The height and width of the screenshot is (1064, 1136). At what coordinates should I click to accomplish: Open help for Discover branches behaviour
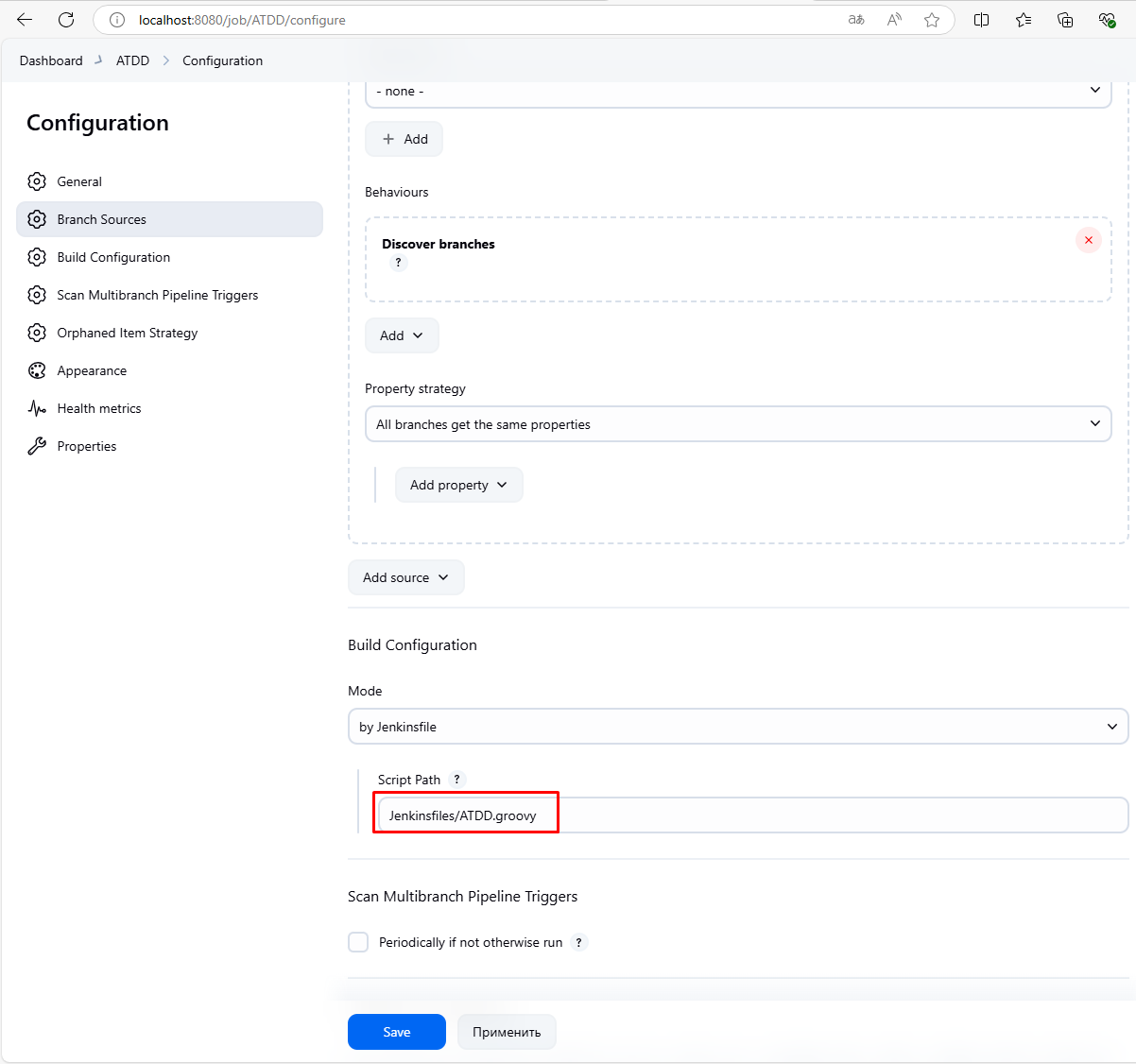(x=398, y=263)
